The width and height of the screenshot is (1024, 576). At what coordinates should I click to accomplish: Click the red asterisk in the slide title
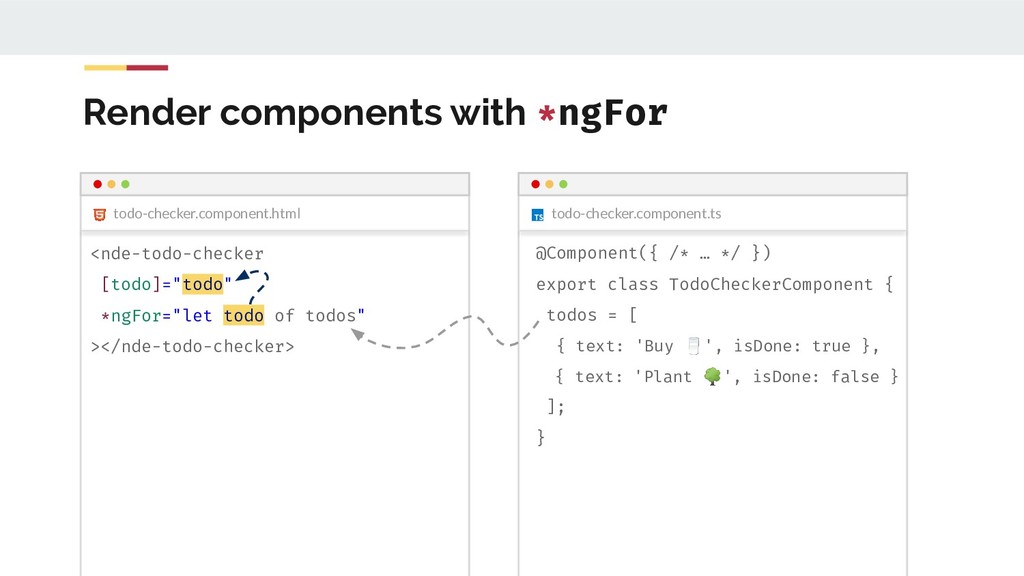(x=546, y=115)
